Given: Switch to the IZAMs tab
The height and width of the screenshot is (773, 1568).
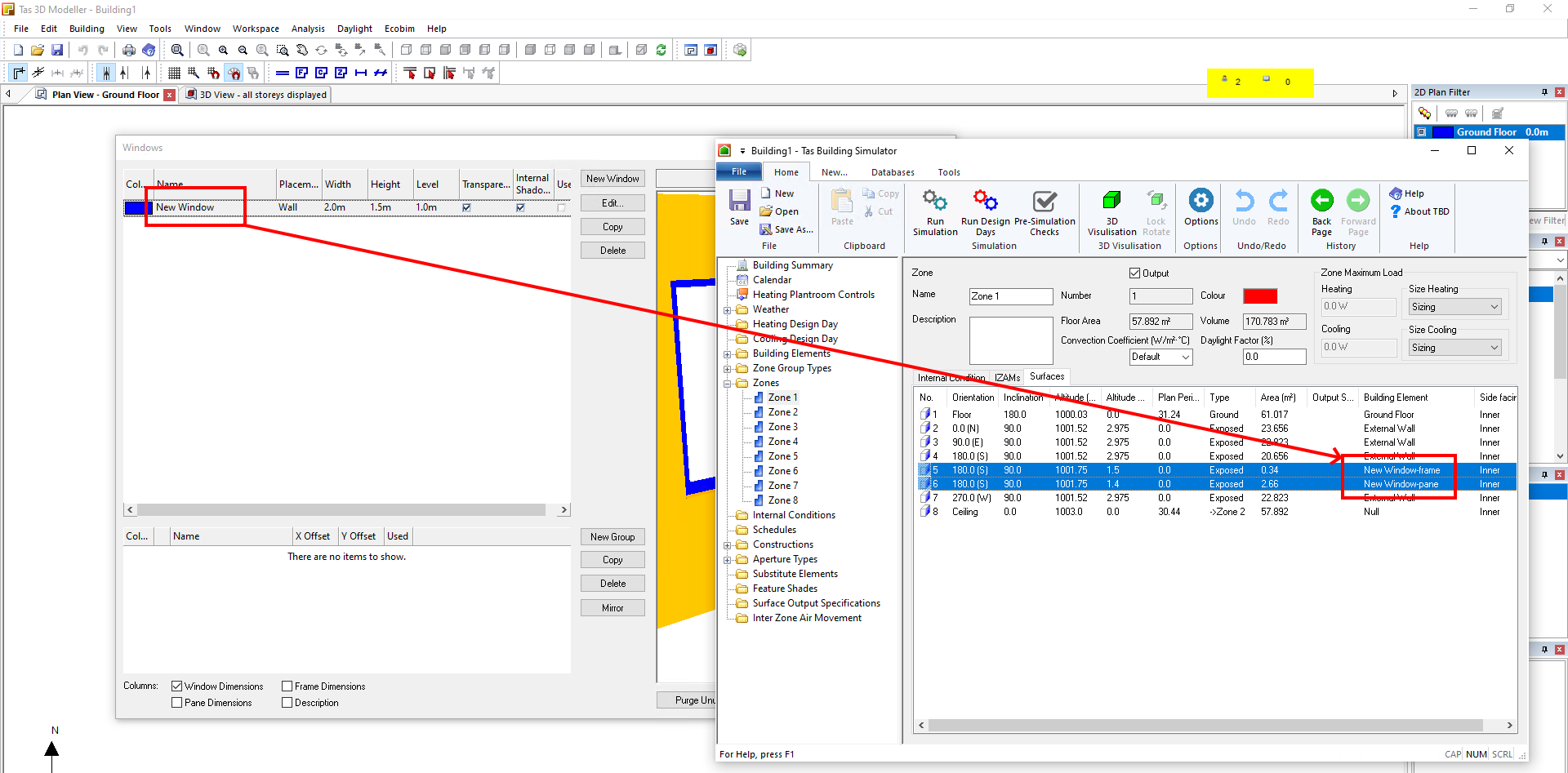Looking at the screenshot, I should coord(1007,377).
